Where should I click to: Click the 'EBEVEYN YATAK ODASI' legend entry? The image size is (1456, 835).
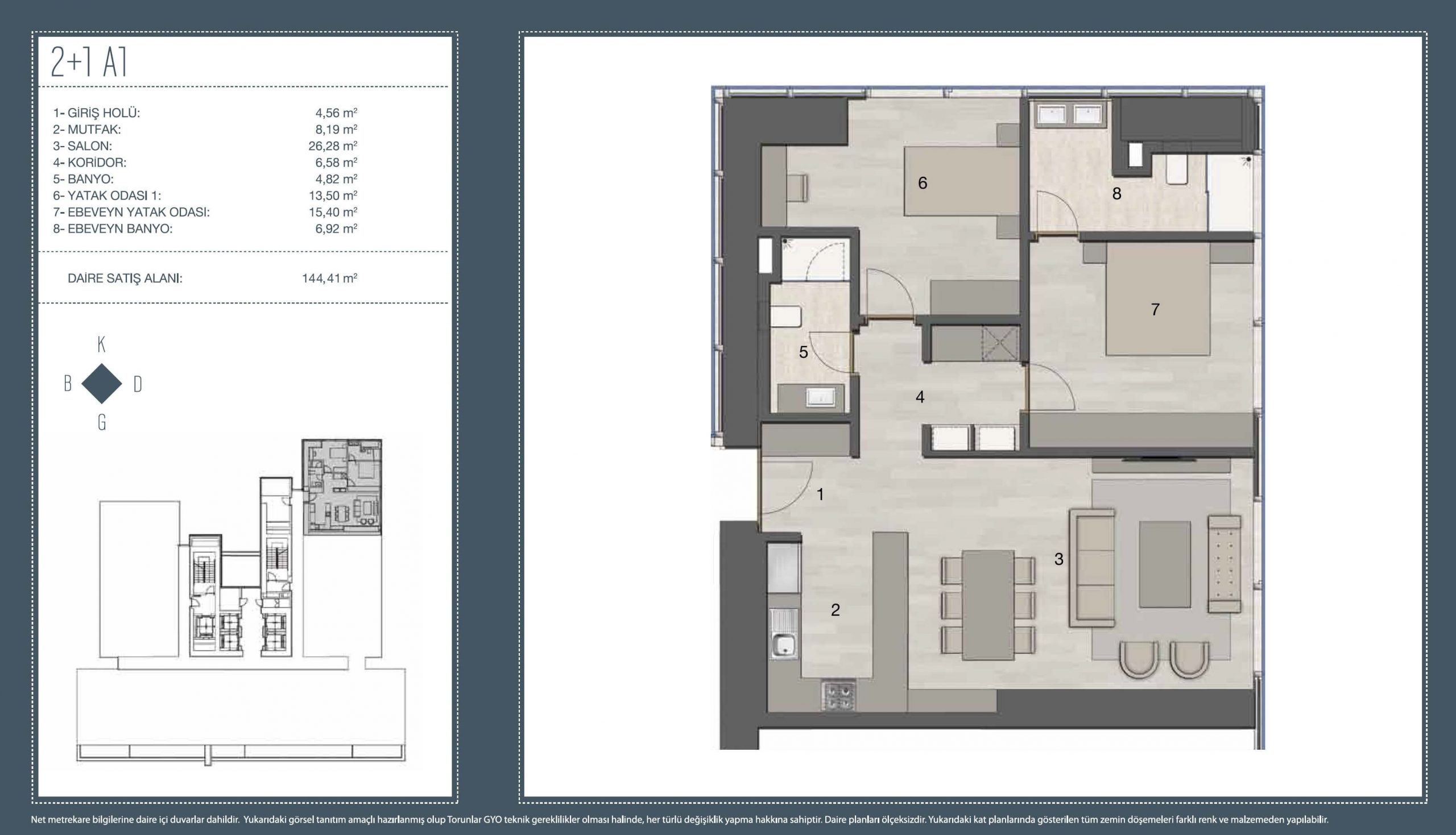click(x=131, y=211)
